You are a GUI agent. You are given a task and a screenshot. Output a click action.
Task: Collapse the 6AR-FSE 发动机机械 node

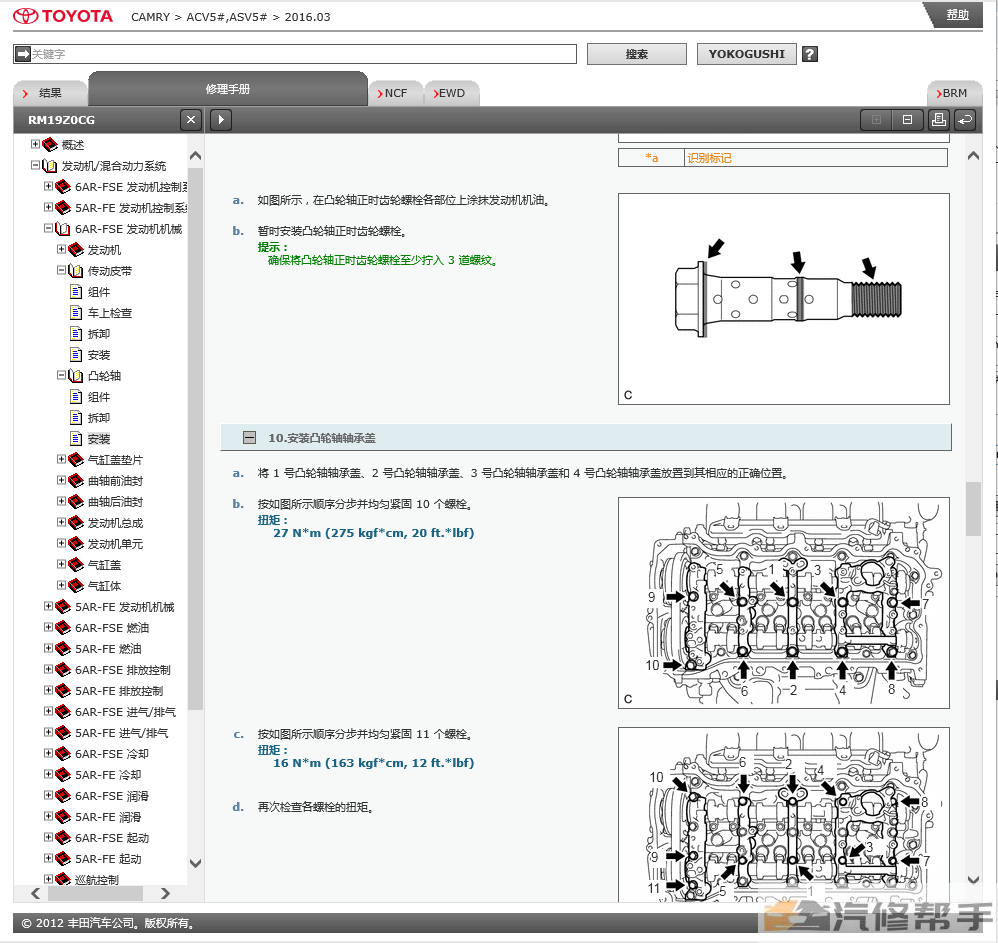[x=48, y=228]
